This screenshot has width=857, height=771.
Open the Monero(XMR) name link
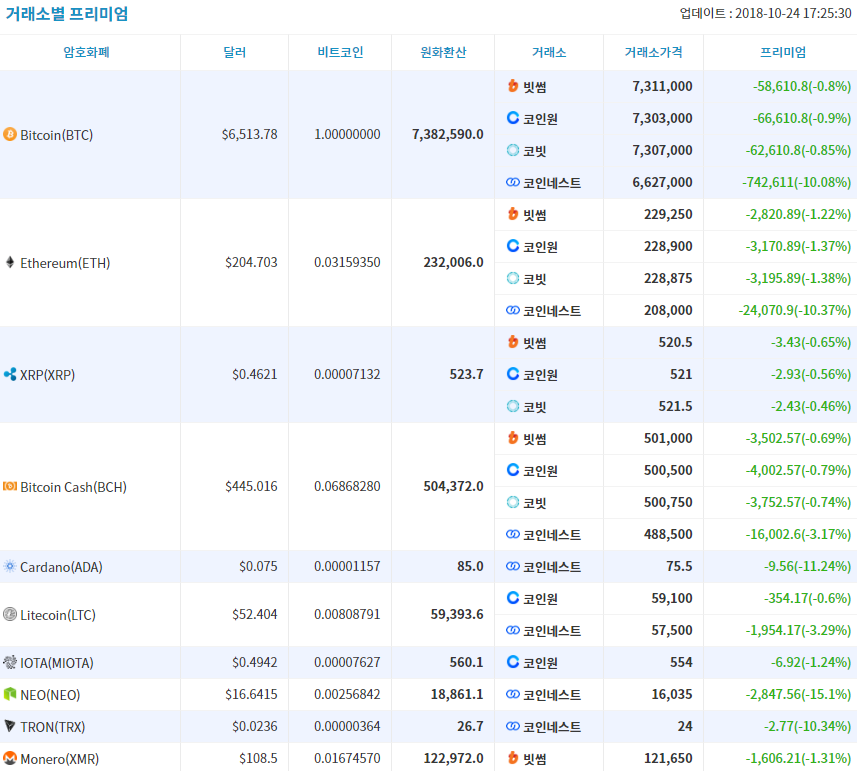60,759
